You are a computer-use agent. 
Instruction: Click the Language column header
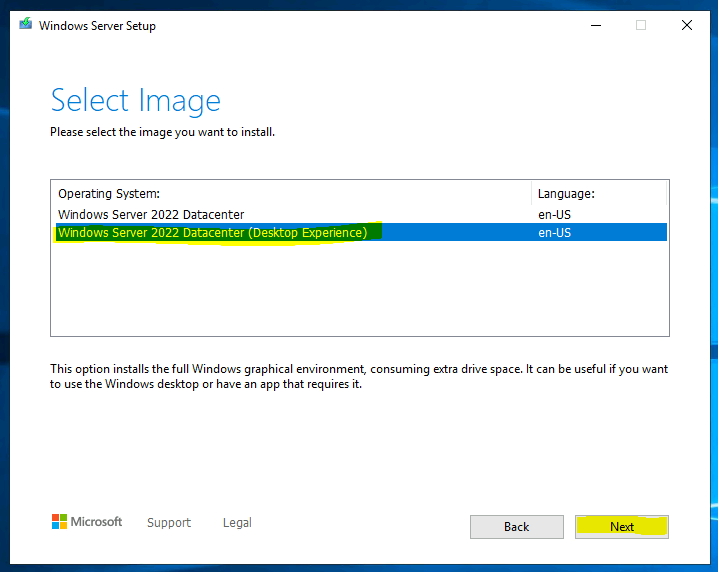click(599, 194)
